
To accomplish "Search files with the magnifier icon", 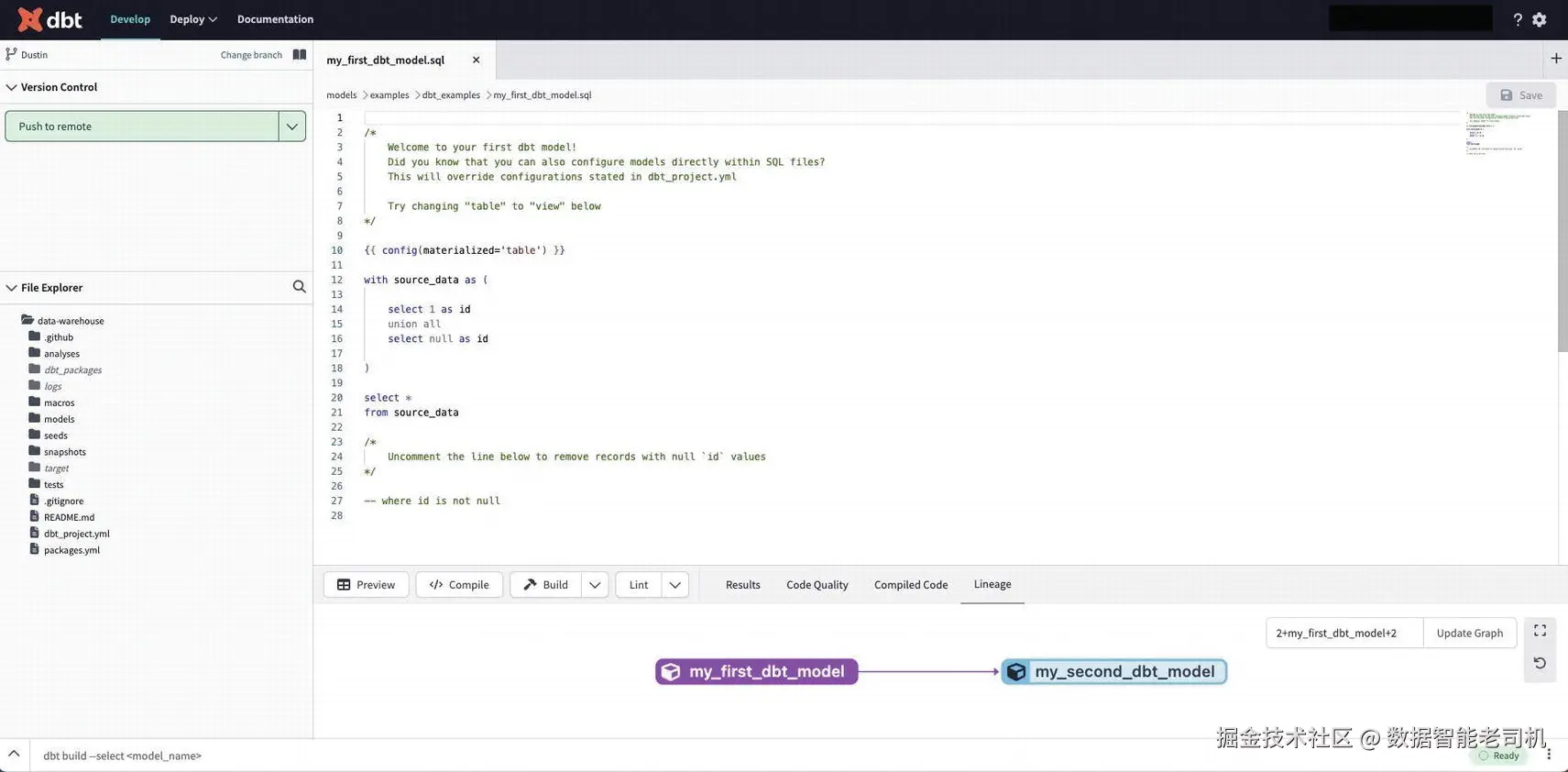I will pos(299,287).
